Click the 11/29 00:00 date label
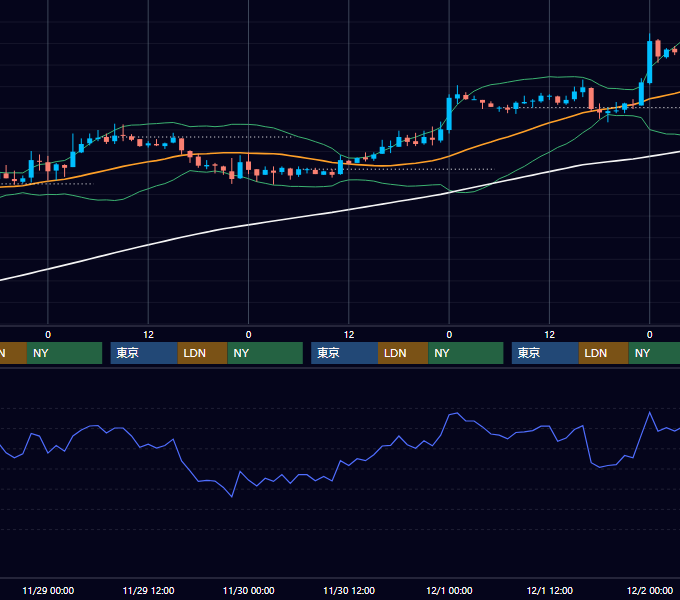This screenshot has height=600, width=680. click(x=48, y=590)
